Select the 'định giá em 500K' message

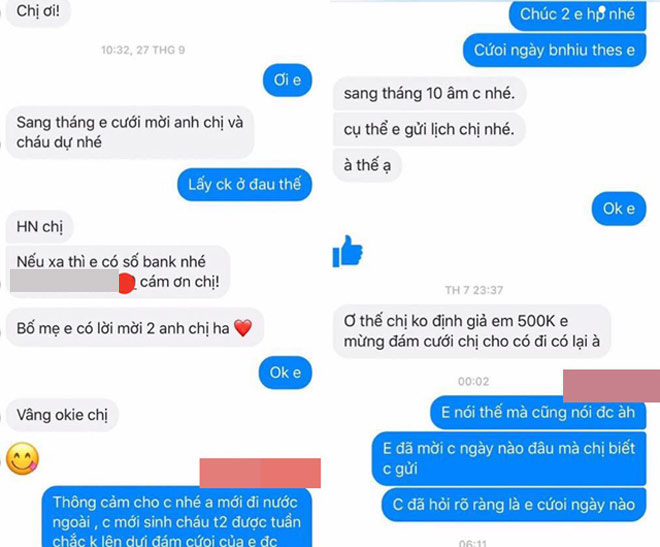tap(472, 331)
